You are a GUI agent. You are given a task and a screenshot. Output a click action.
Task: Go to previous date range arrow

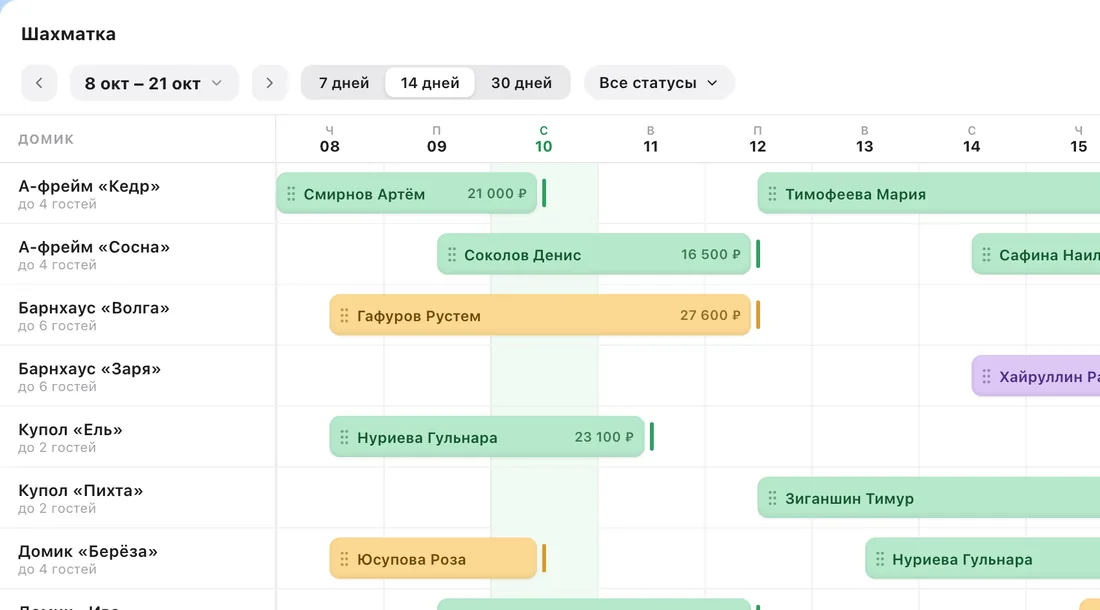click(x=39, y=83)
